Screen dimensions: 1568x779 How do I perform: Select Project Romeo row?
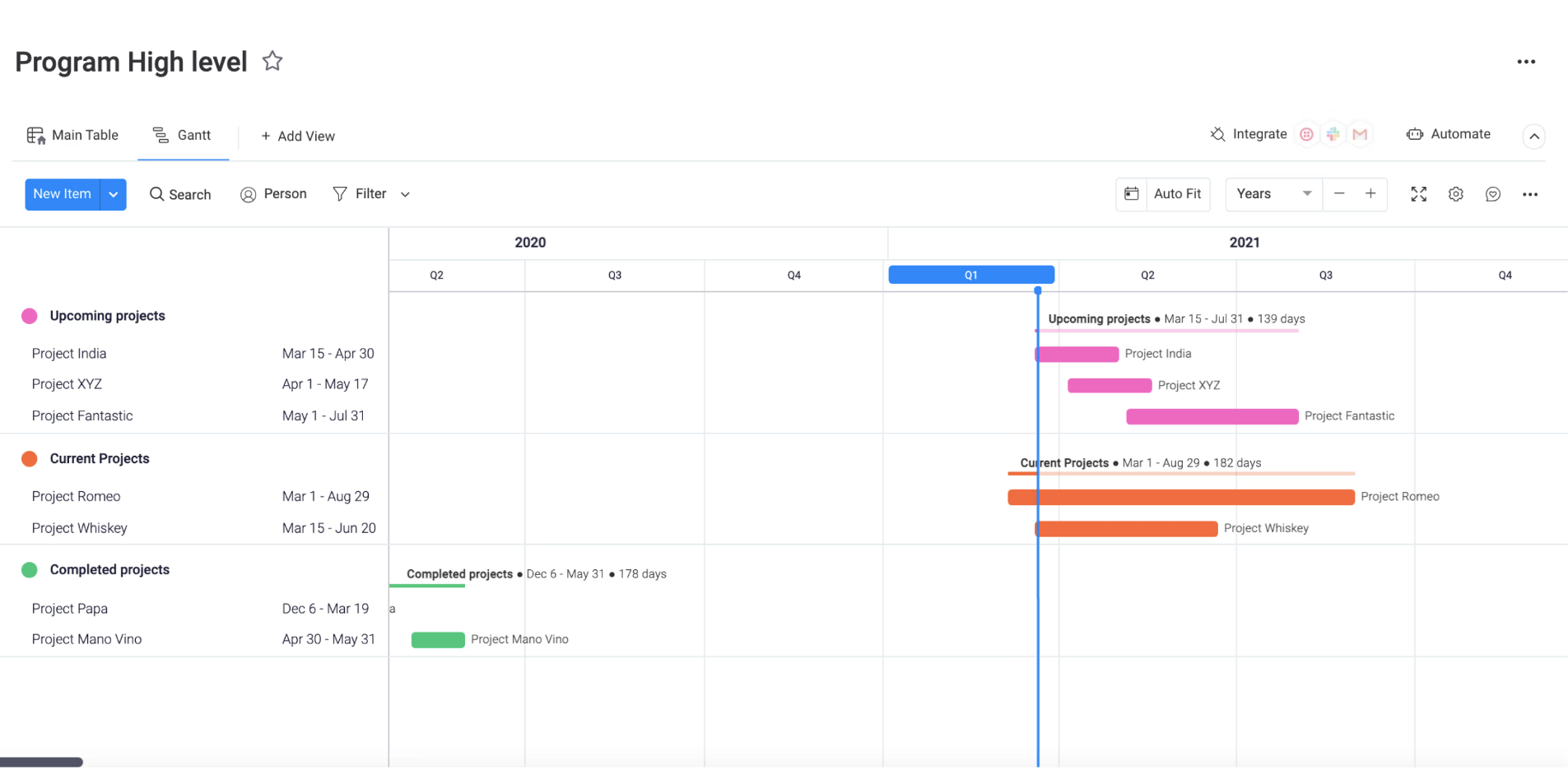194,497
